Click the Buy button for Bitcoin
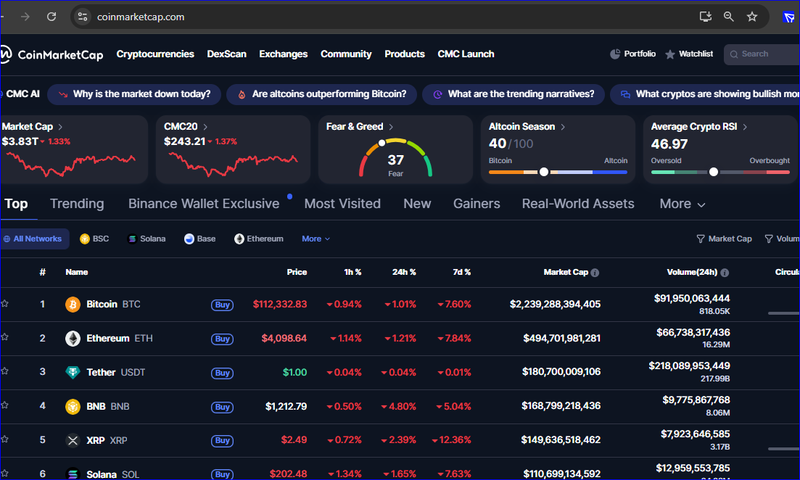This screenshot has height=480, width=800. (x=222, y=304)
